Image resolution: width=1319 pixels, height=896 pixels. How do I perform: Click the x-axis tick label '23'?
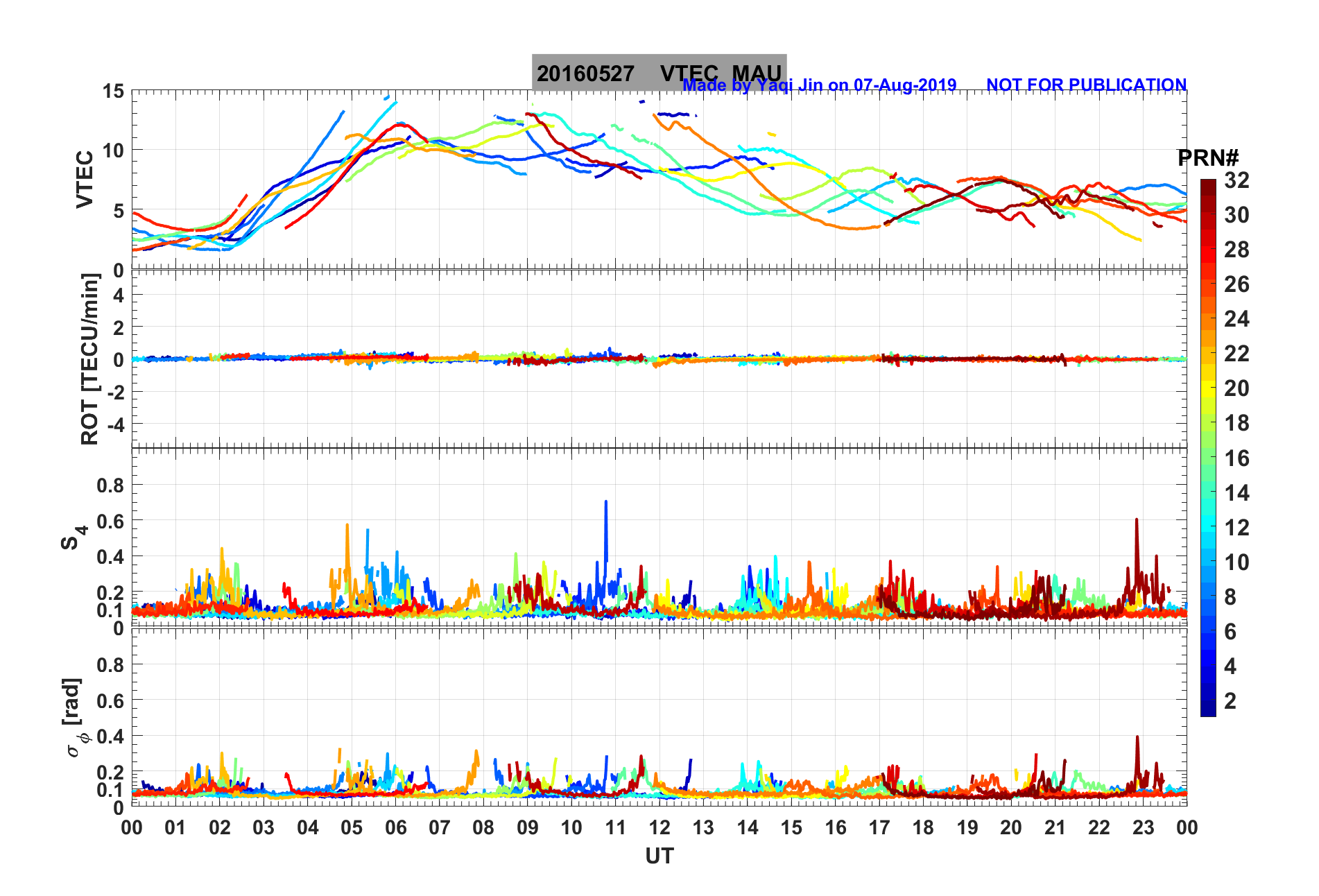(x=1143, y=827)
